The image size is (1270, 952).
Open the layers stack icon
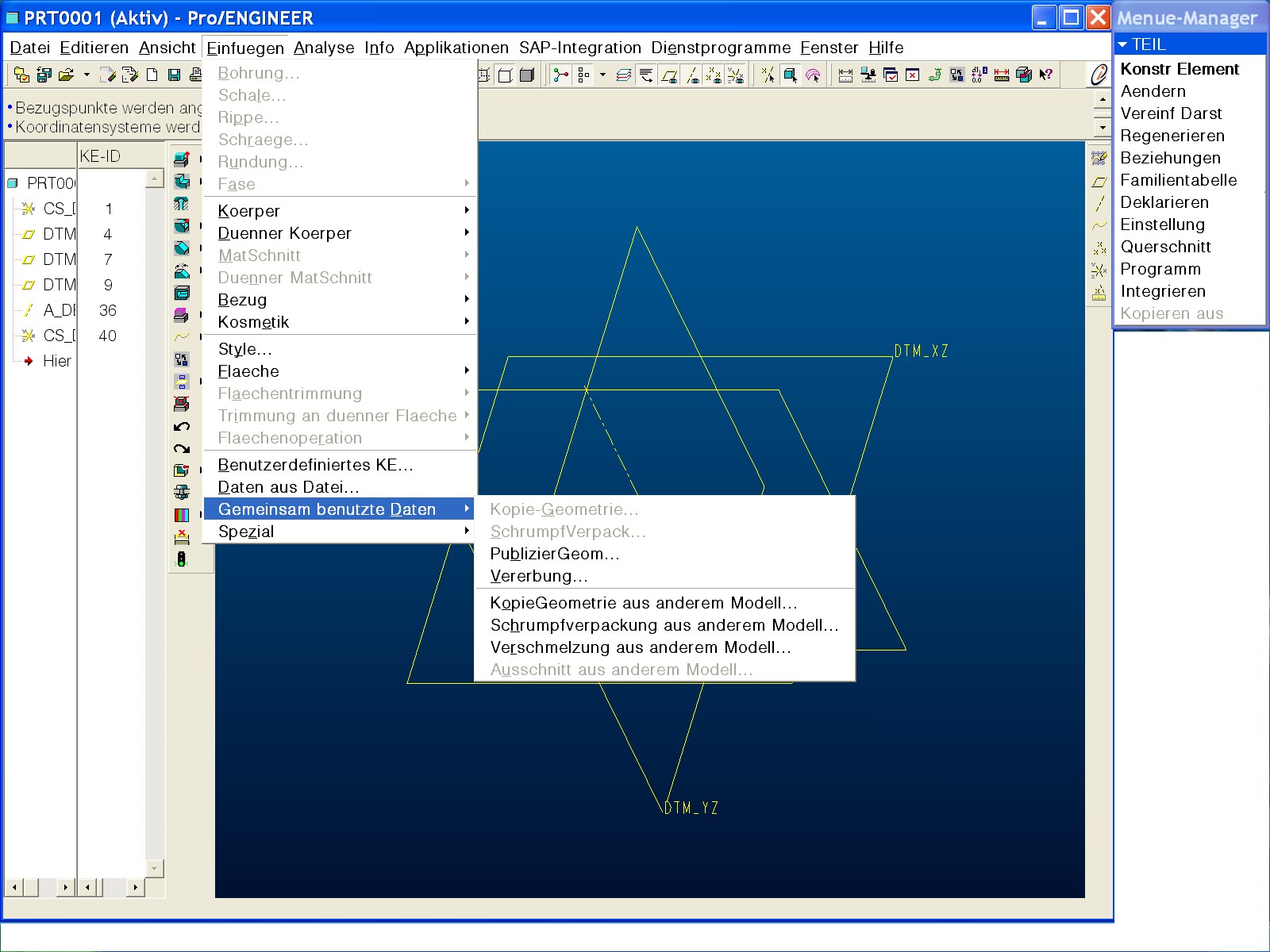point(624,75)
